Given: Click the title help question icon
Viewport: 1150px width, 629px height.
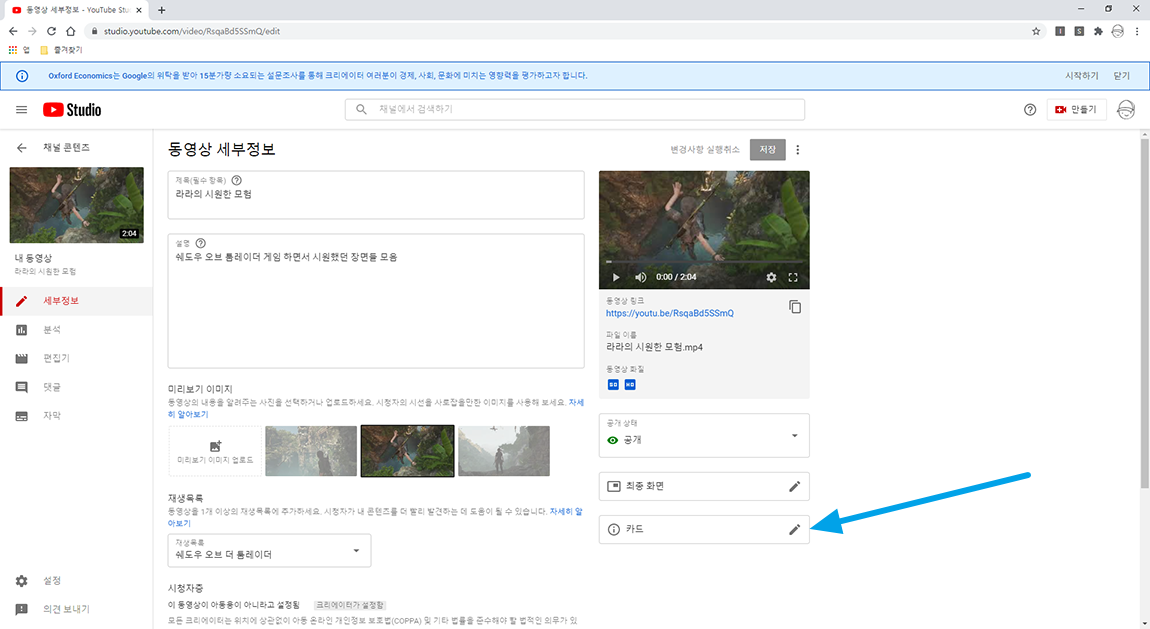Looking at the screenshot, I should click(236, 180).
